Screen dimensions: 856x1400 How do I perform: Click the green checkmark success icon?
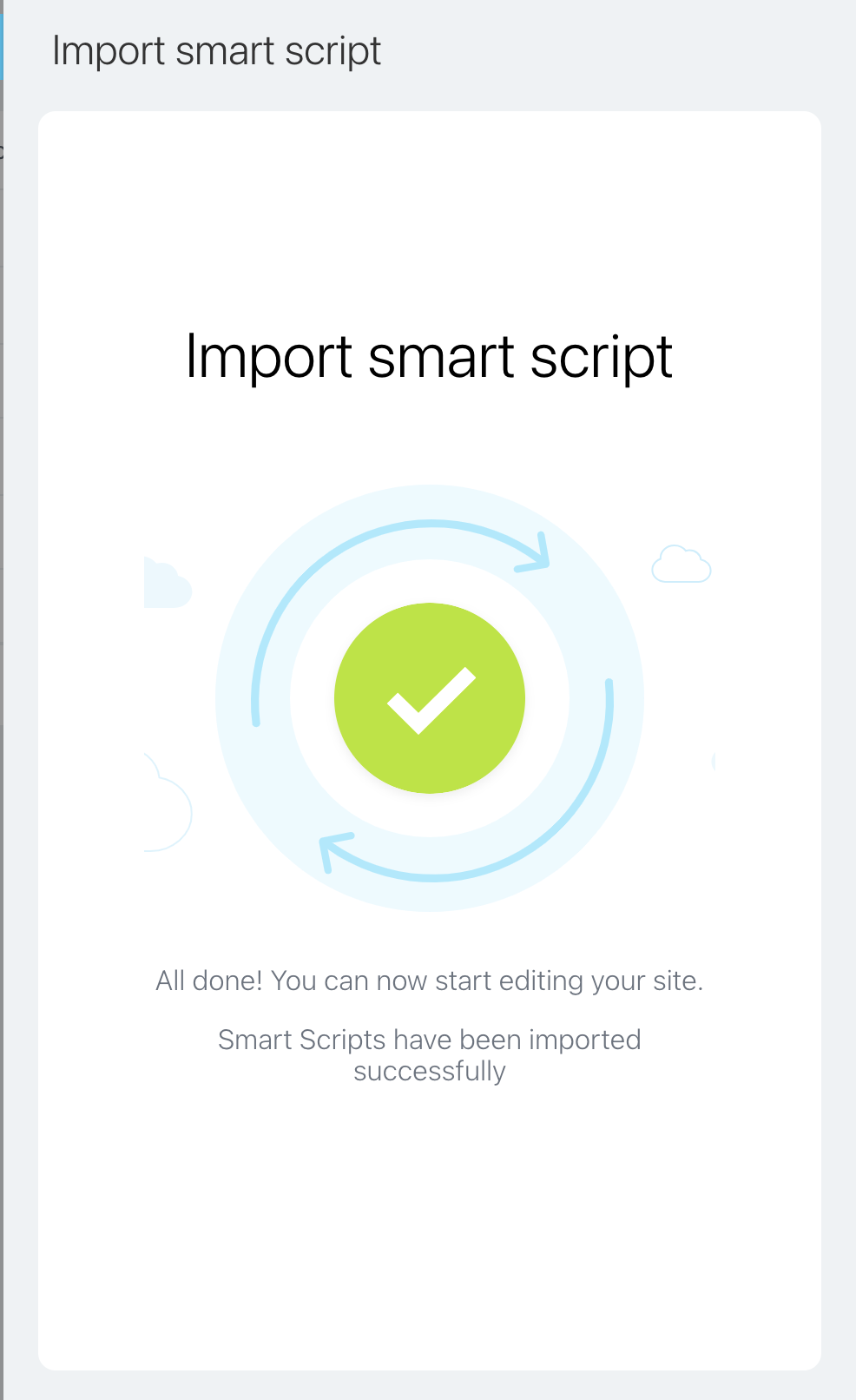tap(430, 697)
